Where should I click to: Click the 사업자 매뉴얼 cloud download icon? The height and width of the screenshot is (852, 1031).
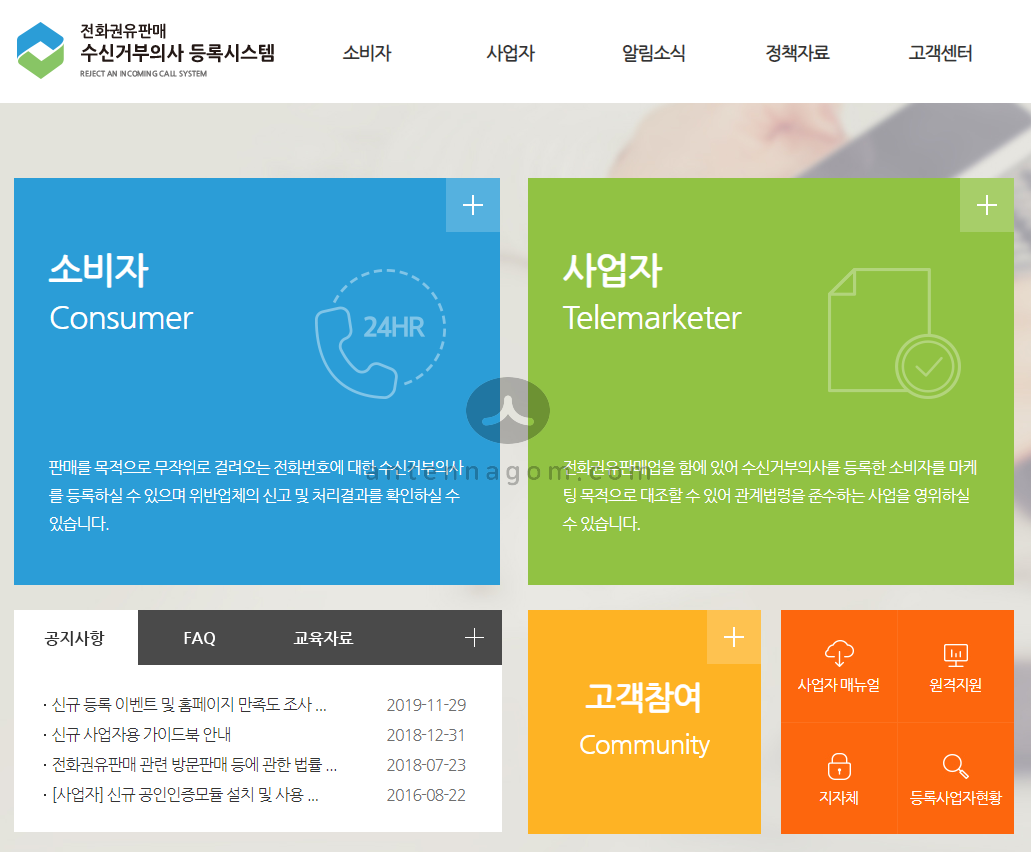coord(839,653)
